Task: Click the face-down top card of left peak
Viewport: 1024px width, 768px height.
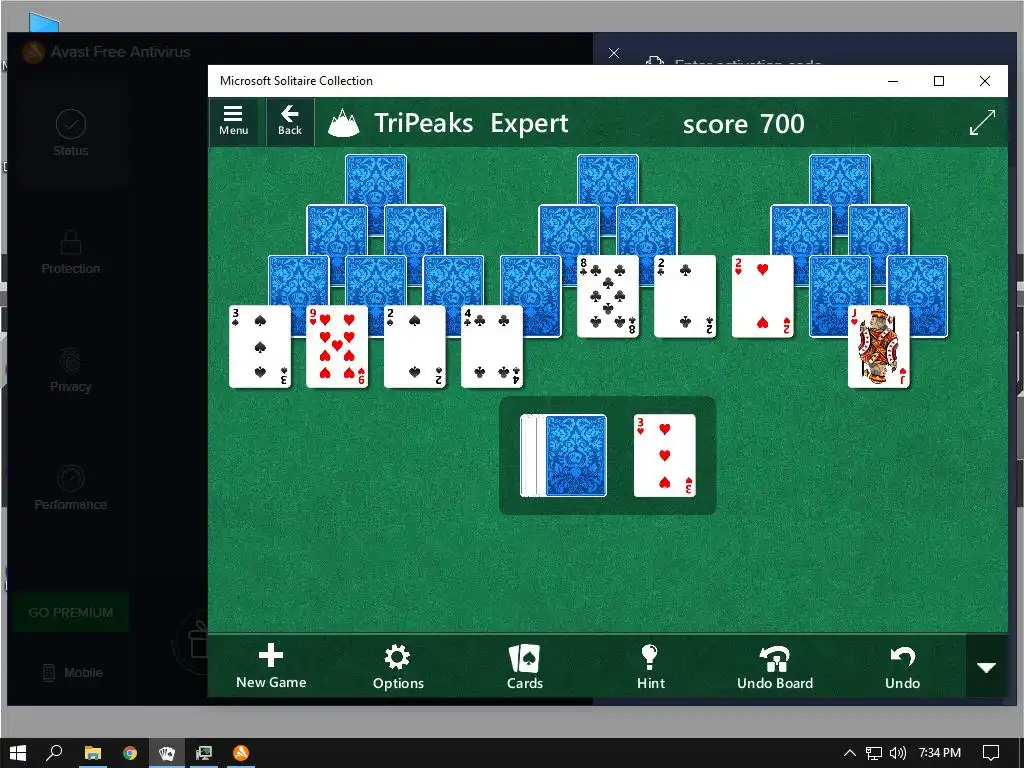Action: (x=376, y=180)
